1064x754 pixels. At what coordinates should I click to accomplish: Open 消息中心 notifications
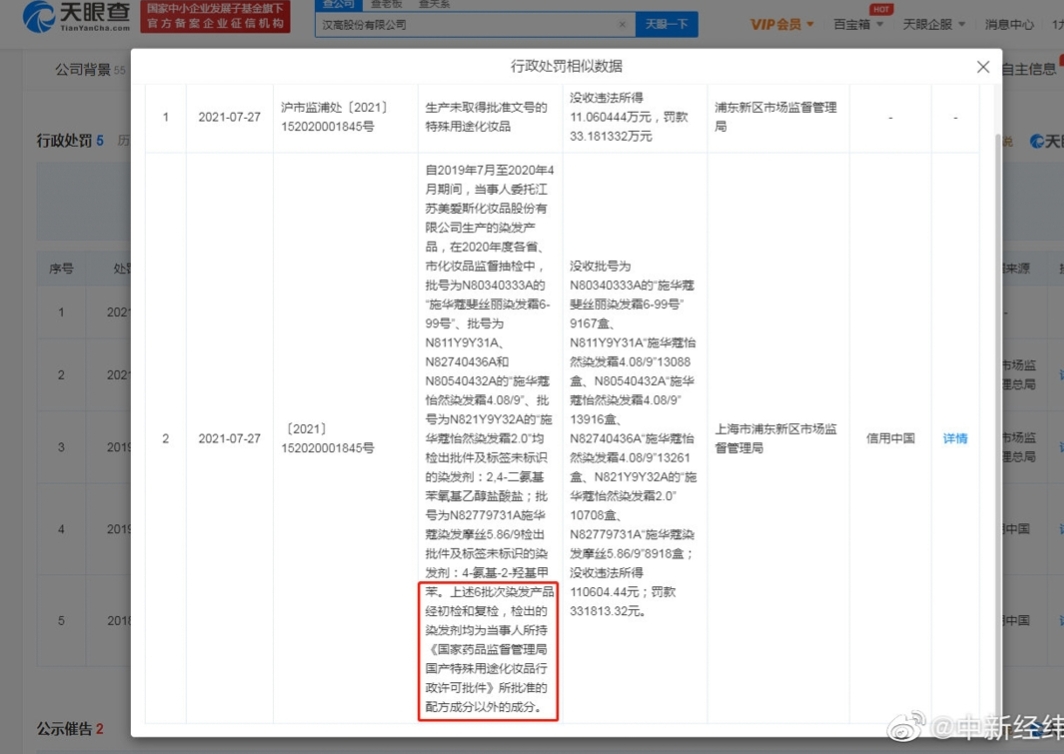1008,24
